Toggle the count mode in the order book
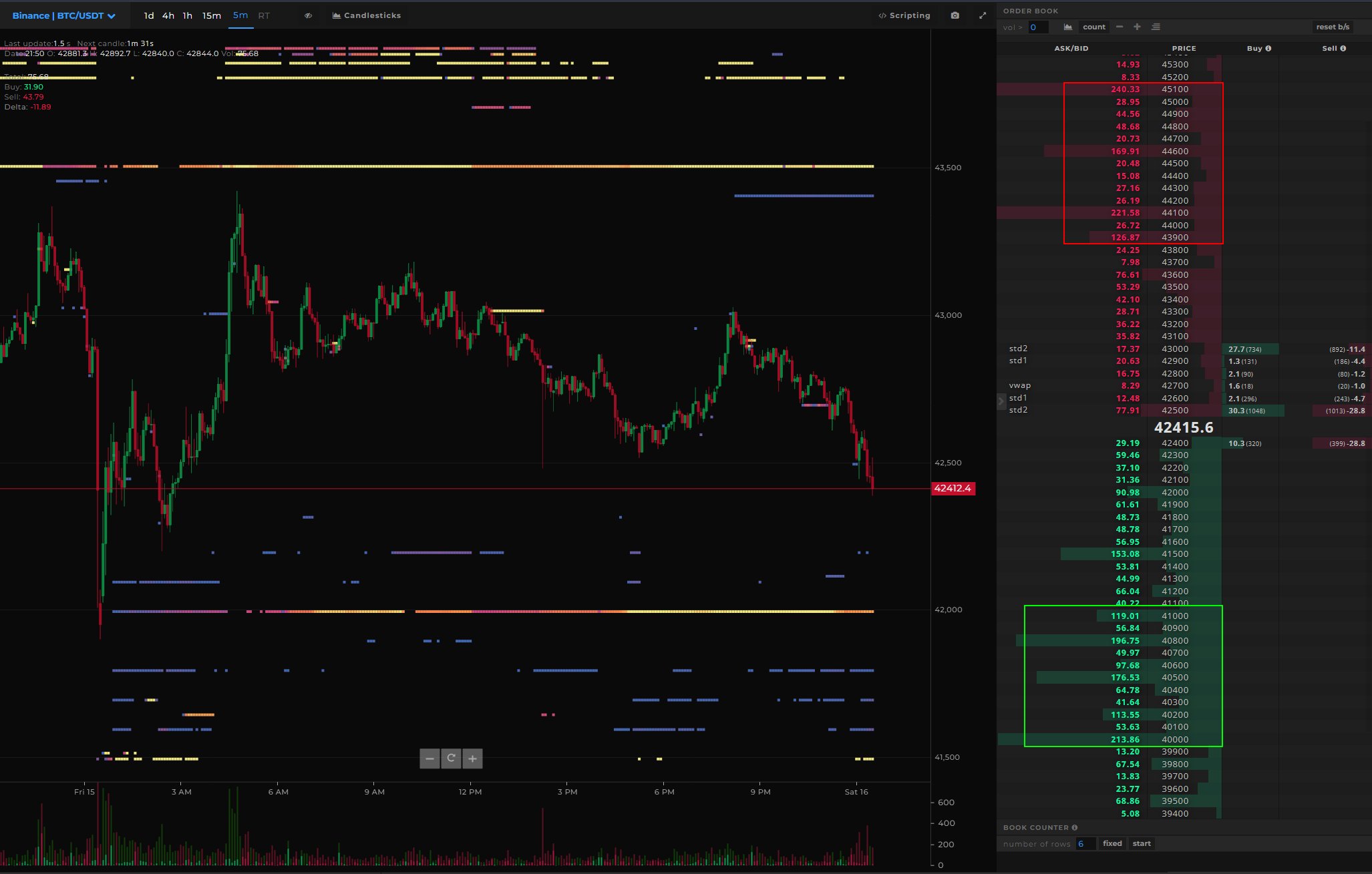 (1094, 27)
